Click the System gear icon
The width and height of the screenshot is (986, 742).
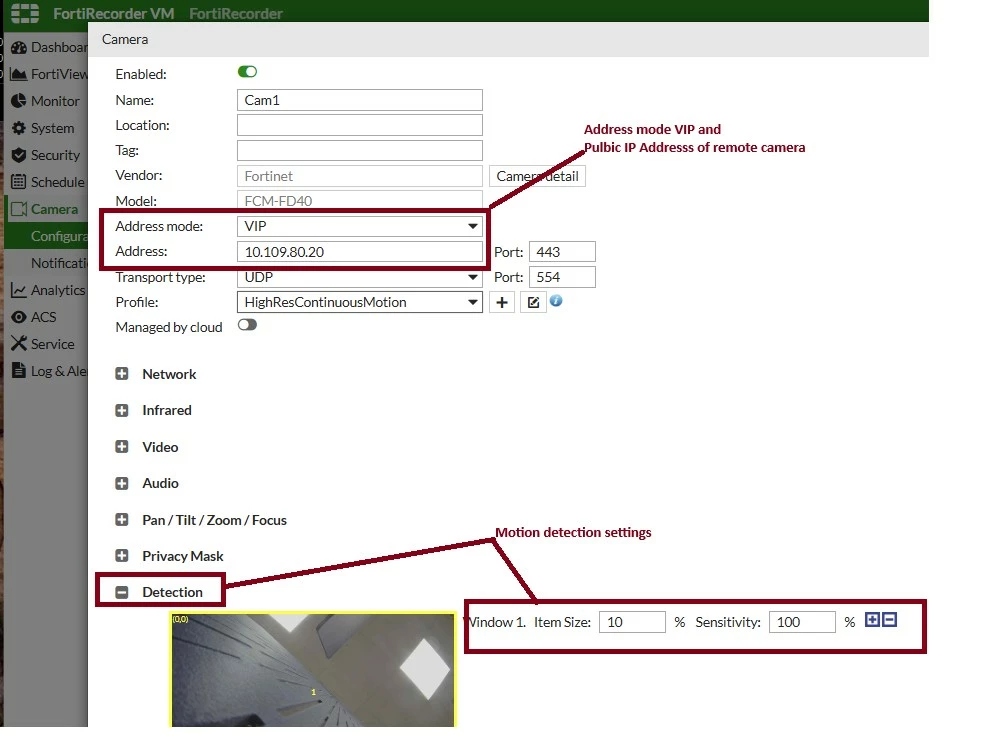point(19,128)
